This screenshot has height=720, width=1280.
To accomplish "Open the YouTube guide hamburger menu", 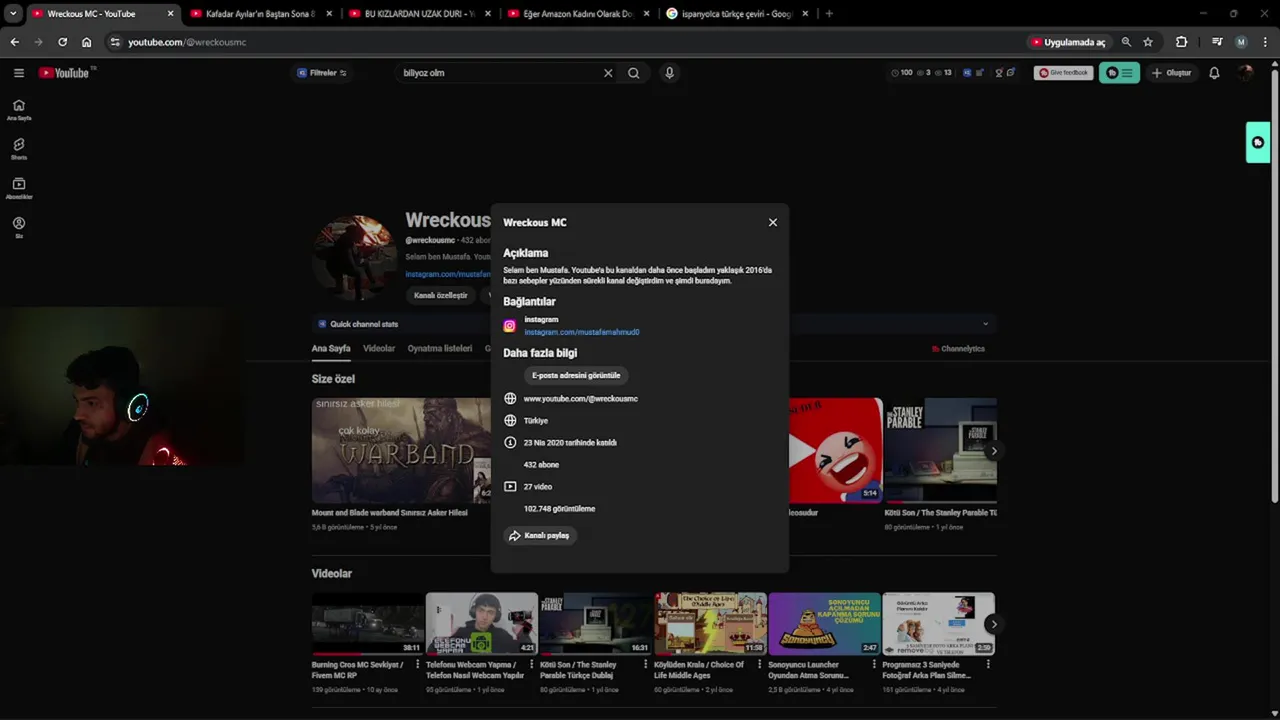I will (18, 73).
